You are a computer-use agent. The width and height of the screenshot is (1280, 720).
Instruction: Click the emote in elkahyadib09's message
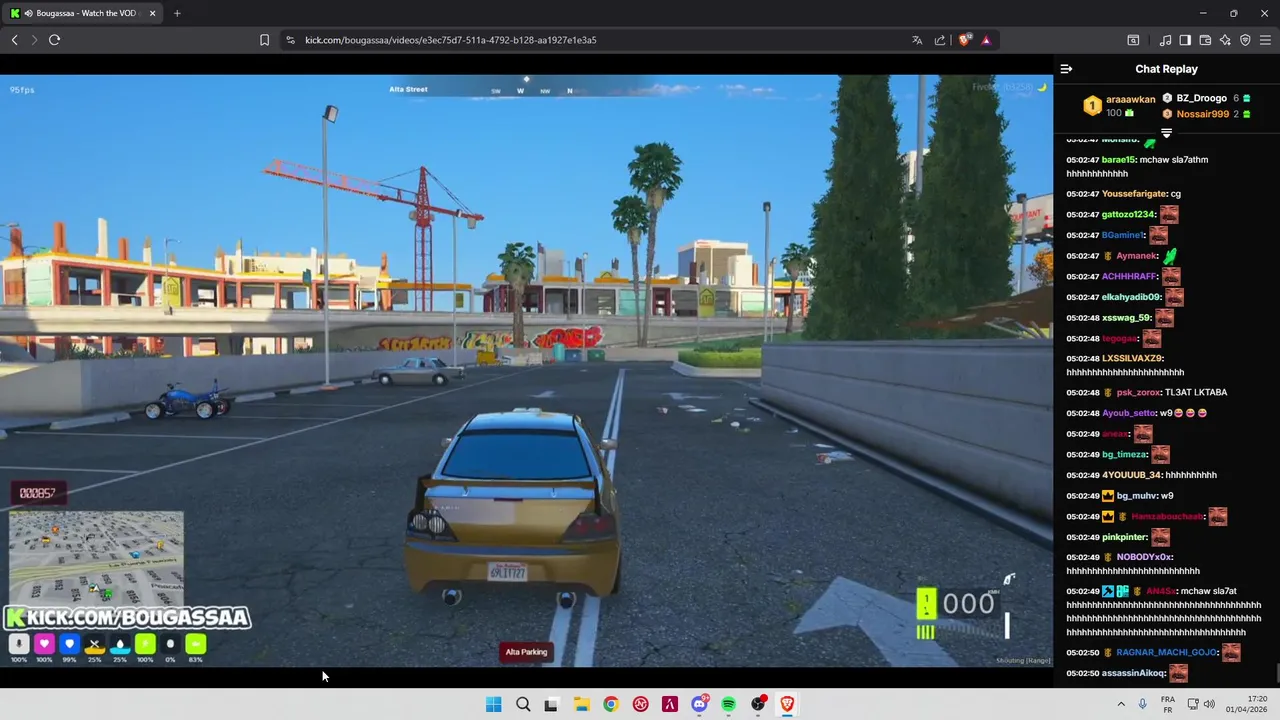1175,297
